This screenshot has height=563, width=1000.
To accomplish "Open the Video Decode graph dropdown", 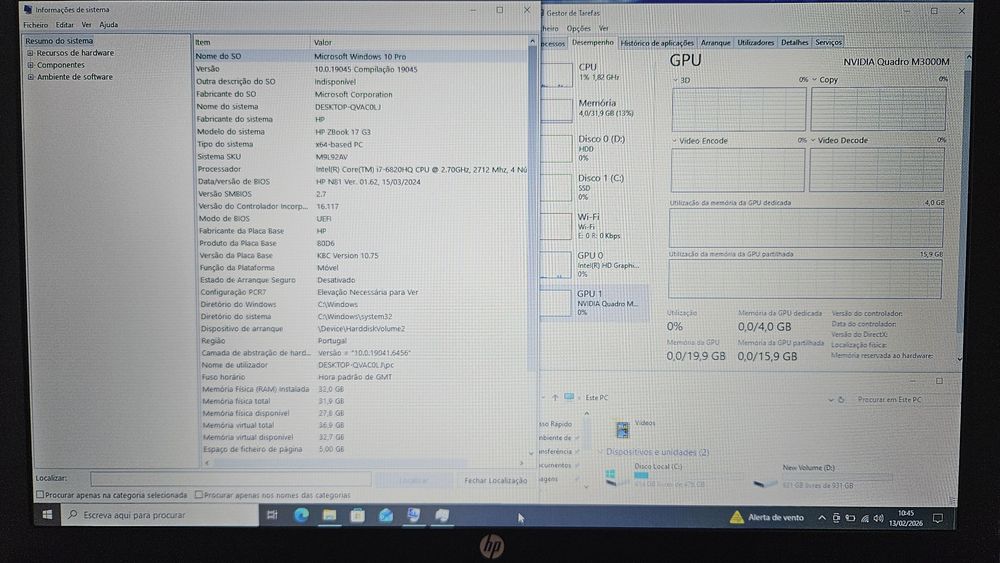I will [x=813, y=140].
